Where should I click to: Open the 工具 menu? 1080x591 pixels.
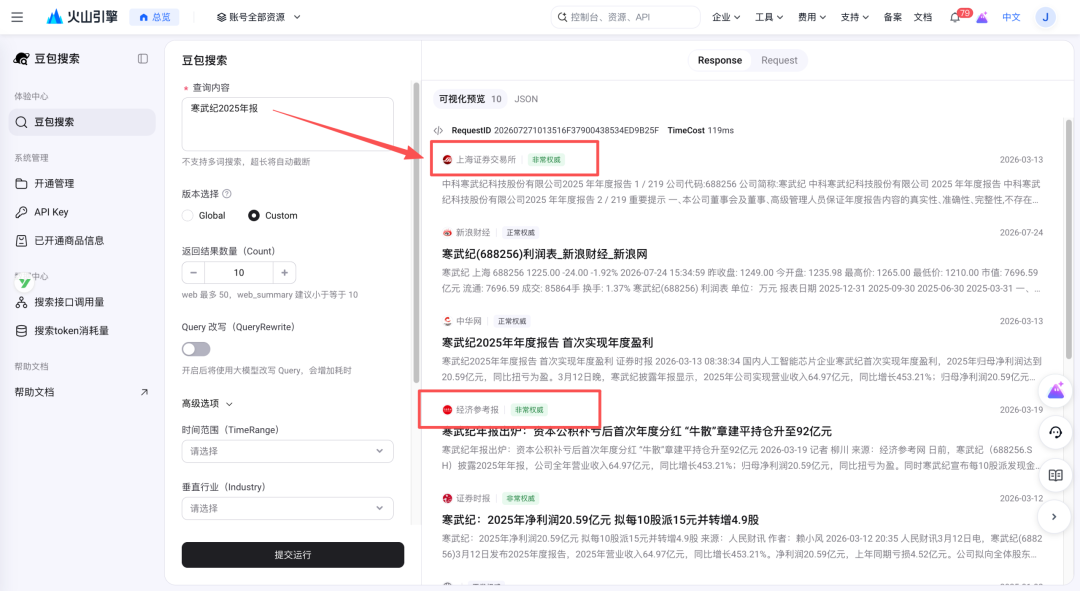[x=769, y=17]
